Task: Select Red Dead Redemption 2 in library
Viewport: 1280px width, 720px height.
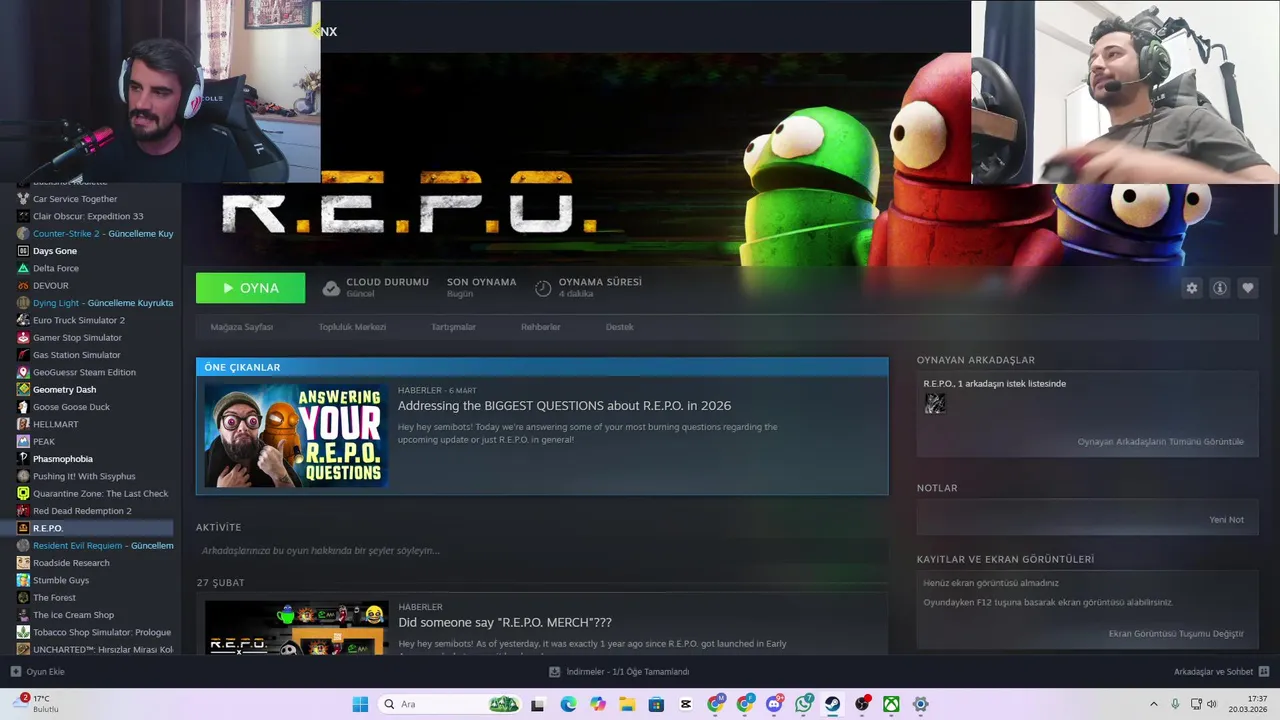Action: (x=82, y=511)
